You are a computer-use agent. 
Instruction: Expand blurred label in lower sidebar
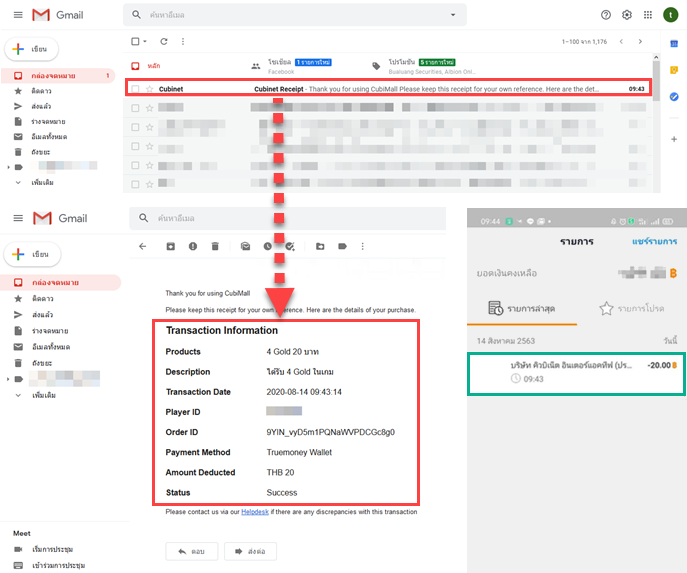pyautogui.click(x=8, y=379)
